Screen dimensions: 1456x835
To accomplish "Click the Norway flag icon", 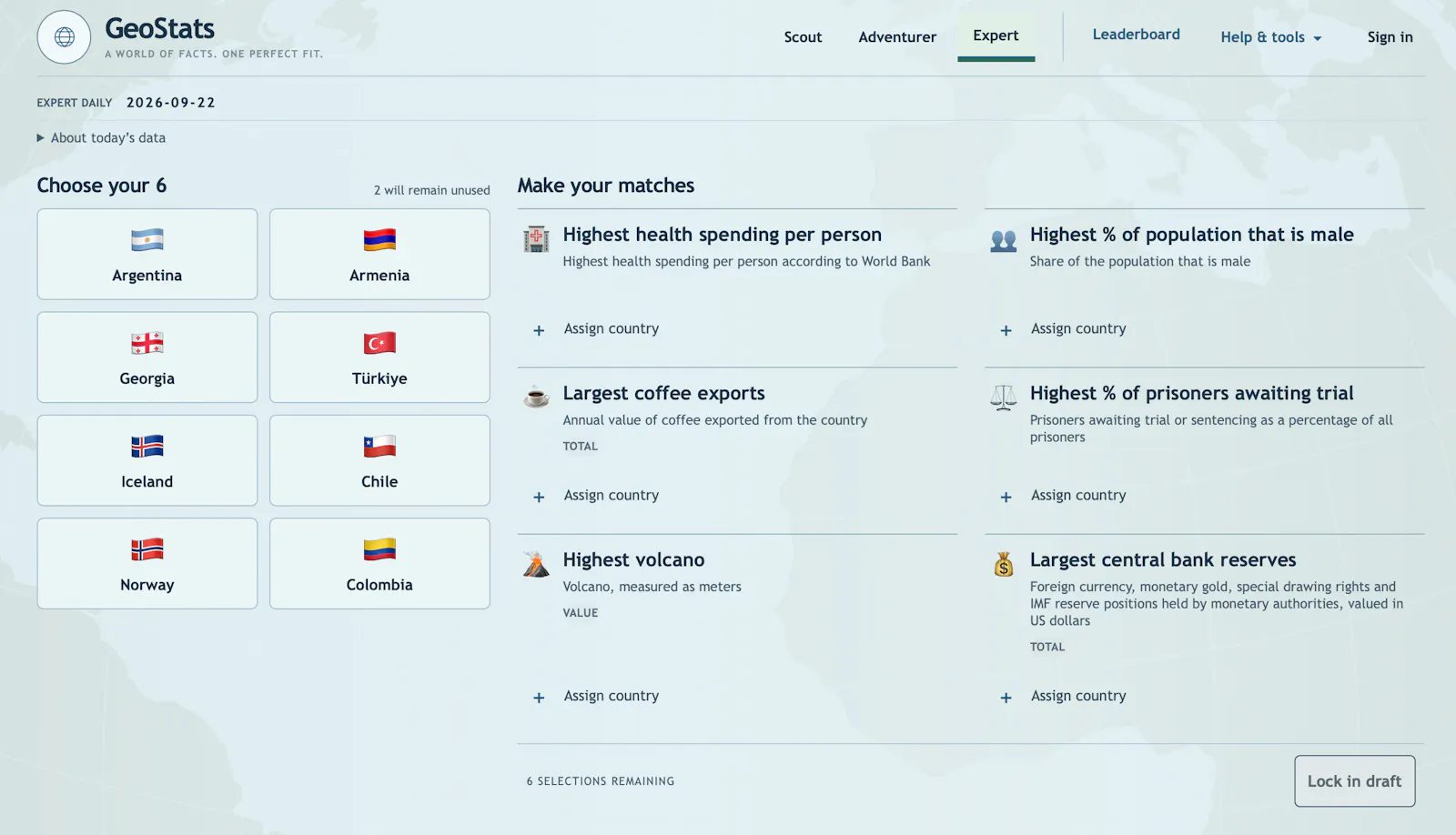I will 147,549.
